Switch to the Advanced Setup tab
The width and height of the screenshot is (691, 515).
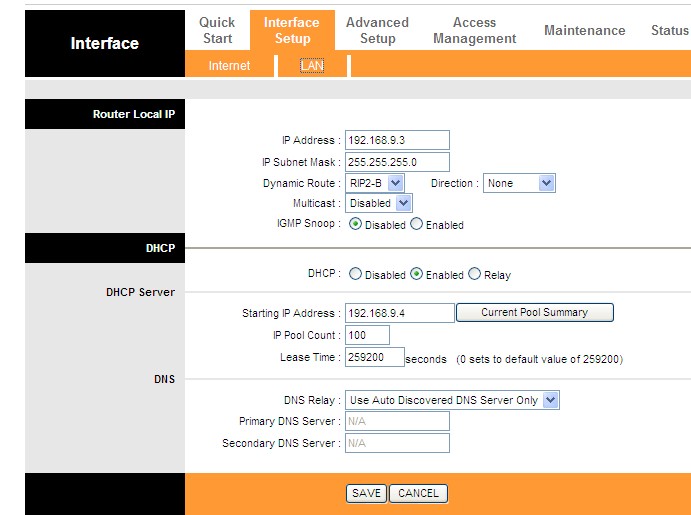coord(377,30)
